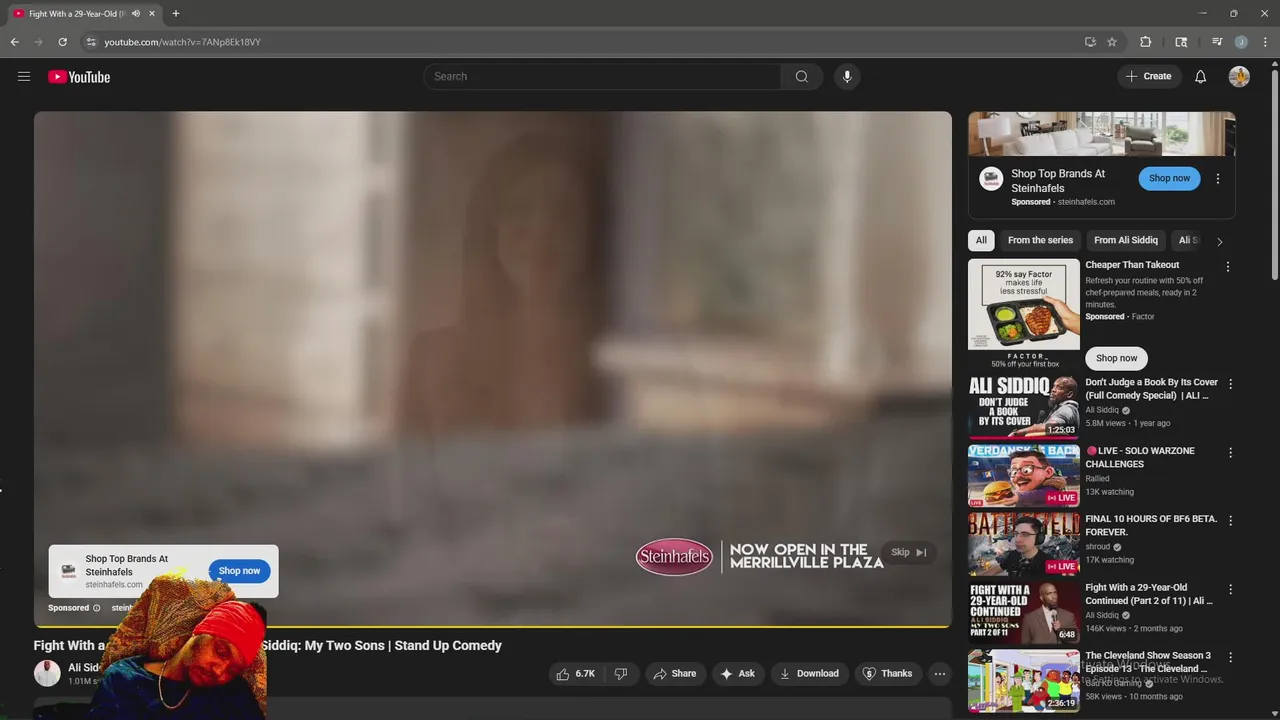The image size is (1280, 720).
Task: Expand filter chips with right chevron
Action: pos(1219,241)
